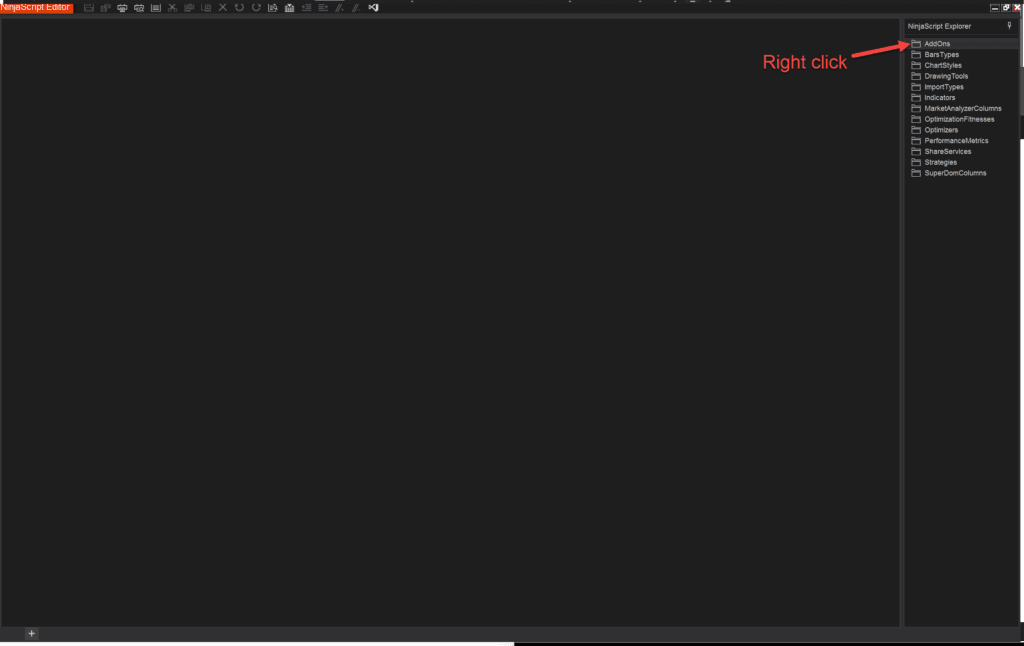Click the NinjaScript Editor window title

pos(35,7)
